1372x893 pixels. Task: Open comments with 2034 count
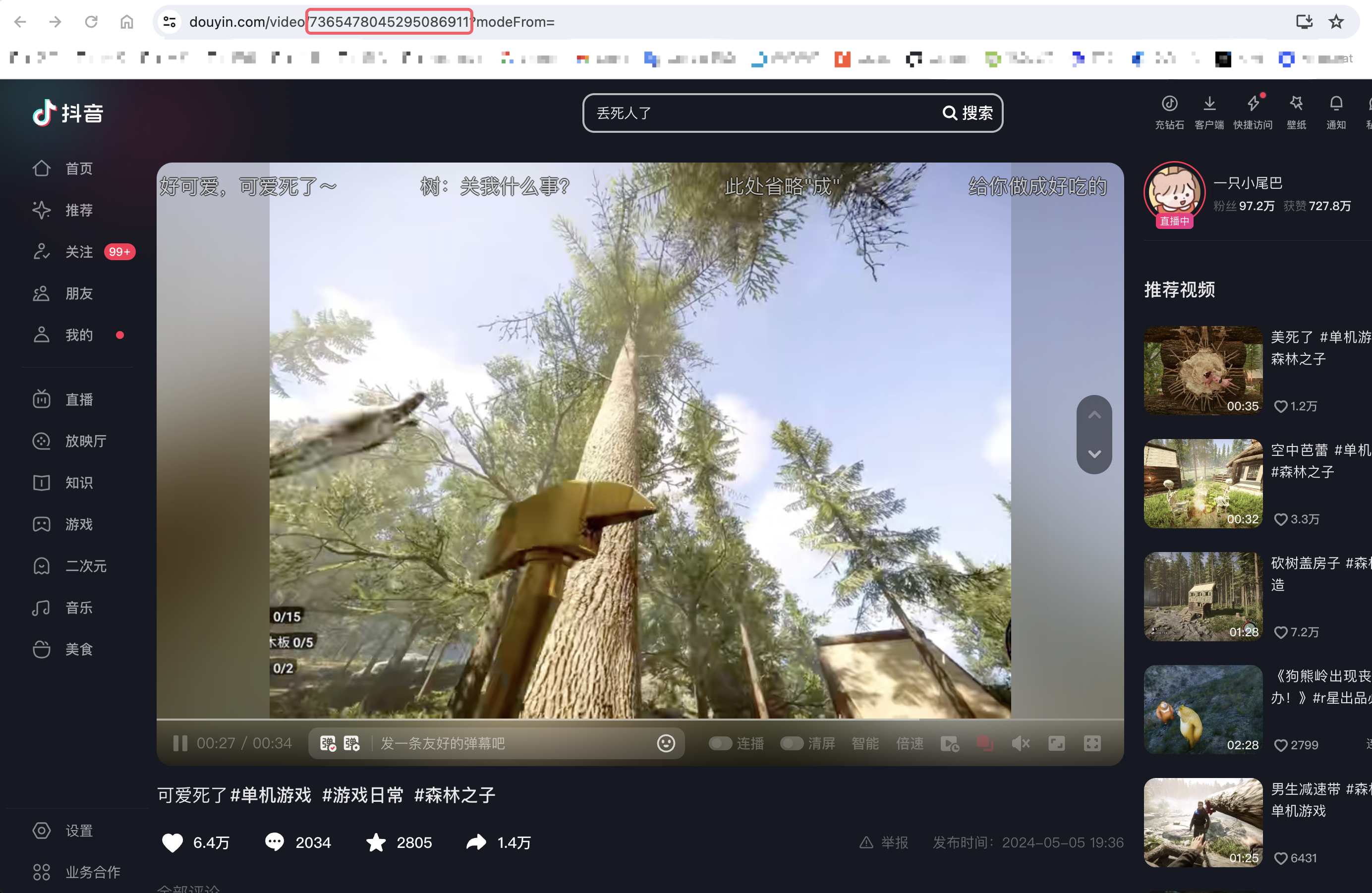tap(297, 842)
